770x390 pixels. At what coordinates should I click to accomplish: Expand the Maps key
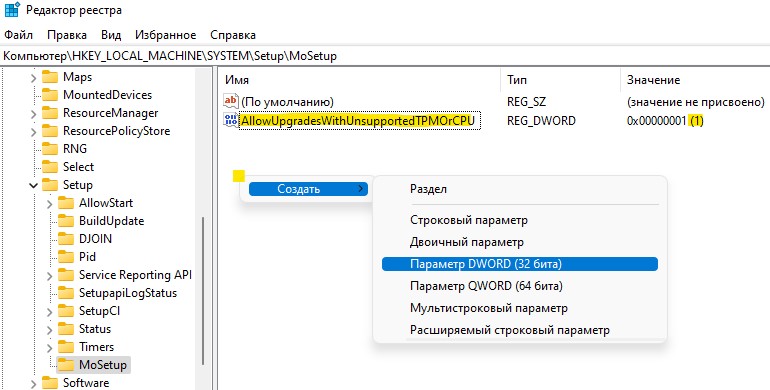point(33,78)
